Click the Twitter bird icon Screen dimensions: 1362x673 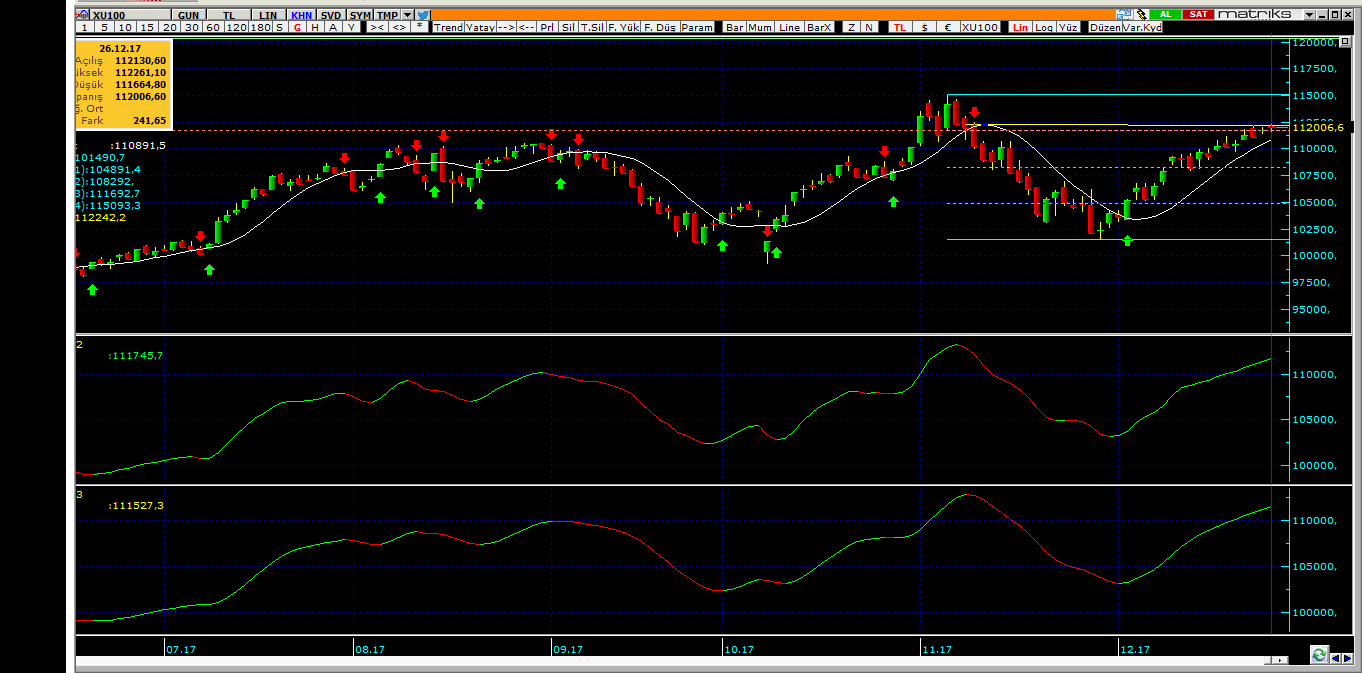[x=423, y=15]
